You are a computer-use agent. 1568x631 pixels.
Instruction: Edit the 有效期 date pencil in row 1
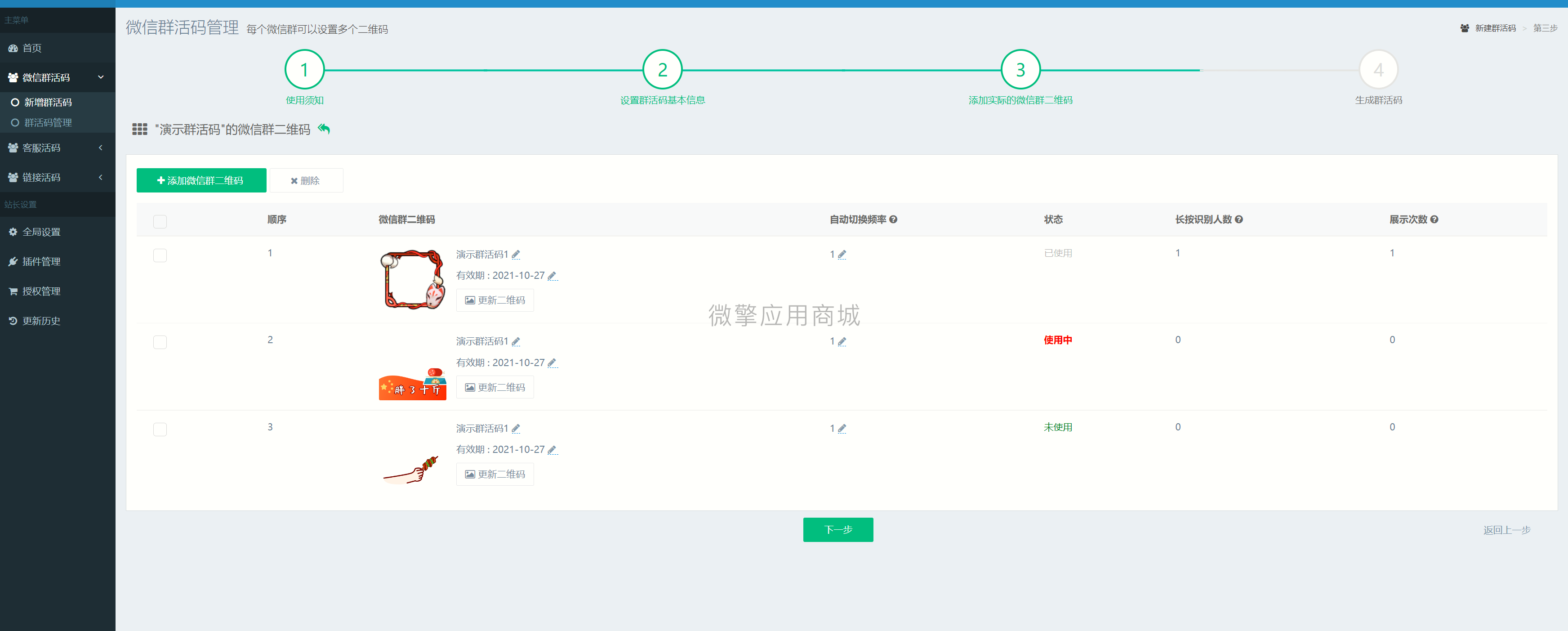click(x=552, y=276)
